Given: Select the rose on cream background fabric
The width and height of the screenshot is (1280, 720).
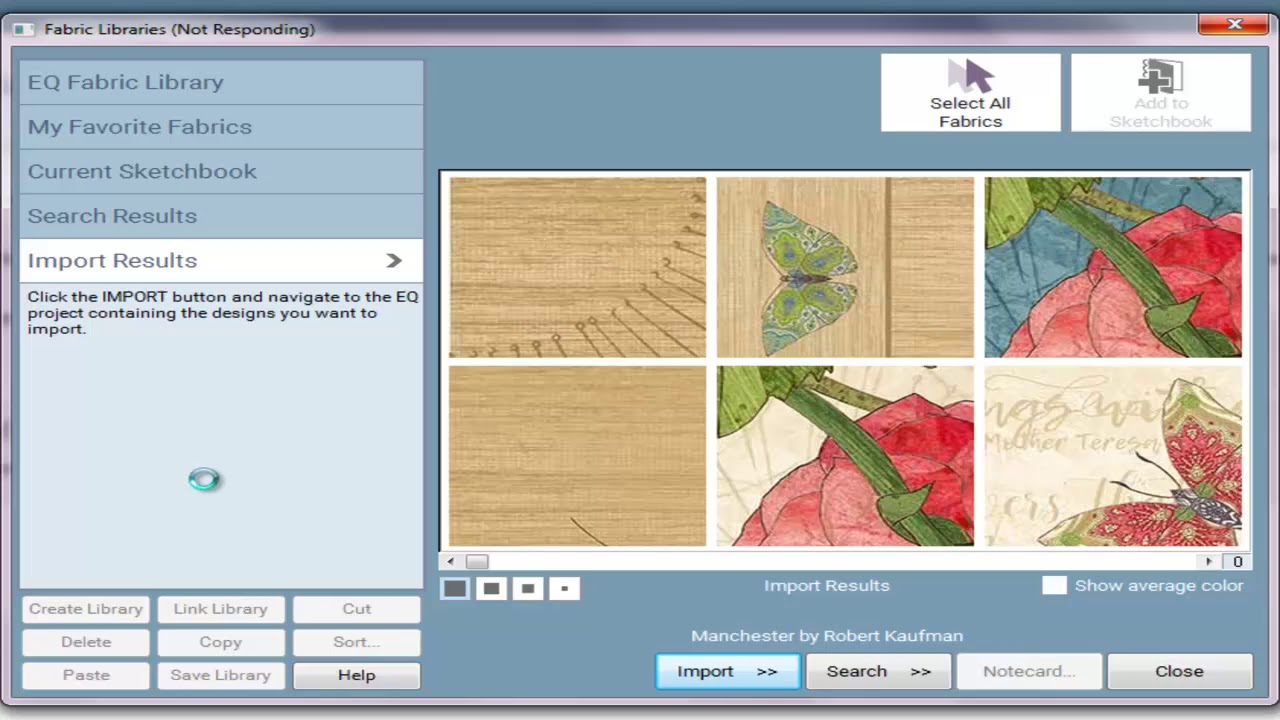Looking at the screenshot, I should click(x=845, y=456).
